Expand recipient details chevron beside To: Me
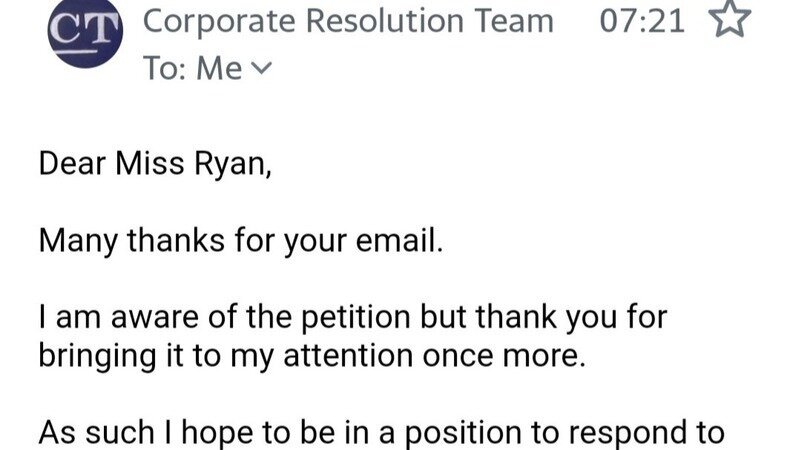The image size is (800, 450). (260, 69)
